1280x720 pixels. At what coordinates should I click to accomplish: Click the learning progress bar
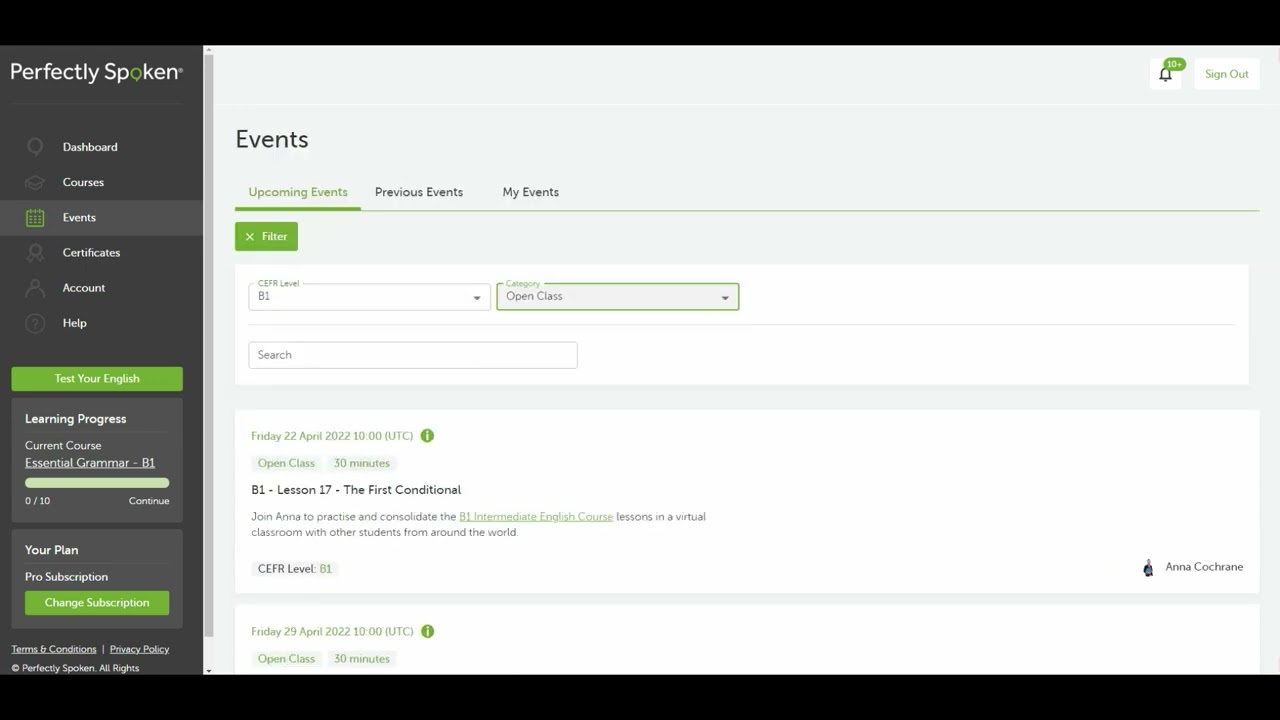pos(97,483)
